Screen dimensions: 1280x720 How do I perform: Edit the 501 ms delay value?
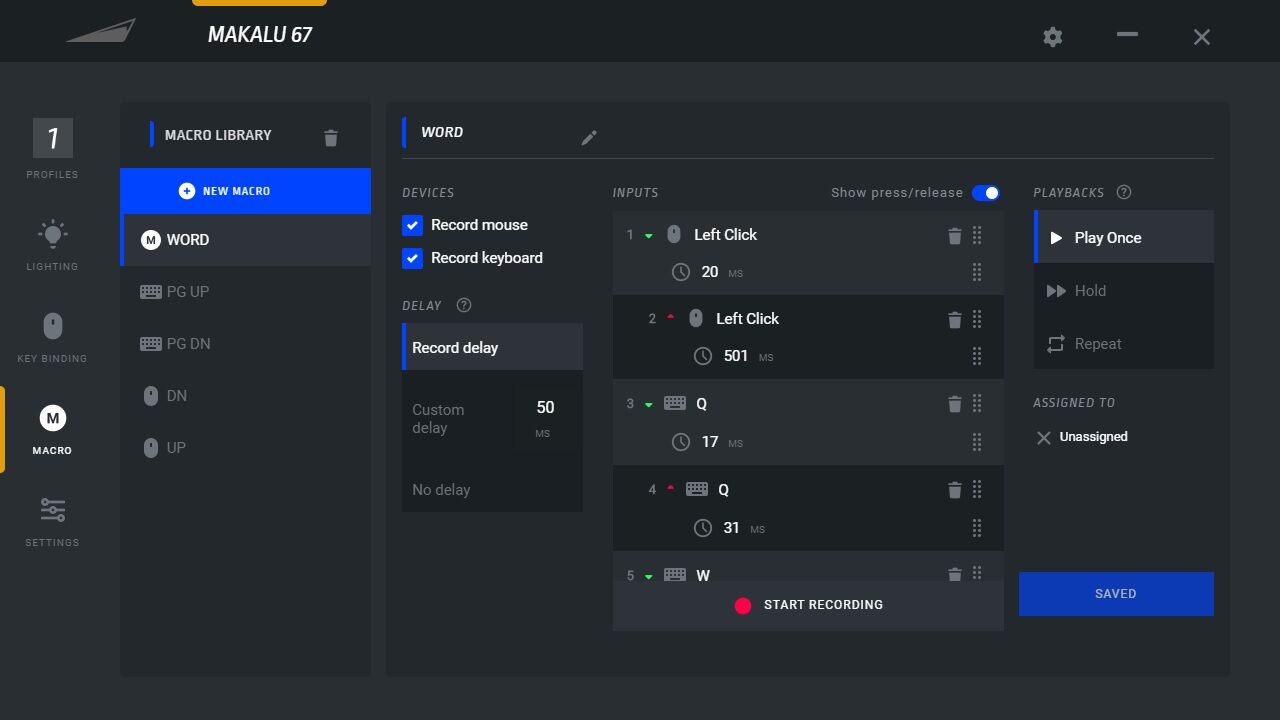(736, 356)
